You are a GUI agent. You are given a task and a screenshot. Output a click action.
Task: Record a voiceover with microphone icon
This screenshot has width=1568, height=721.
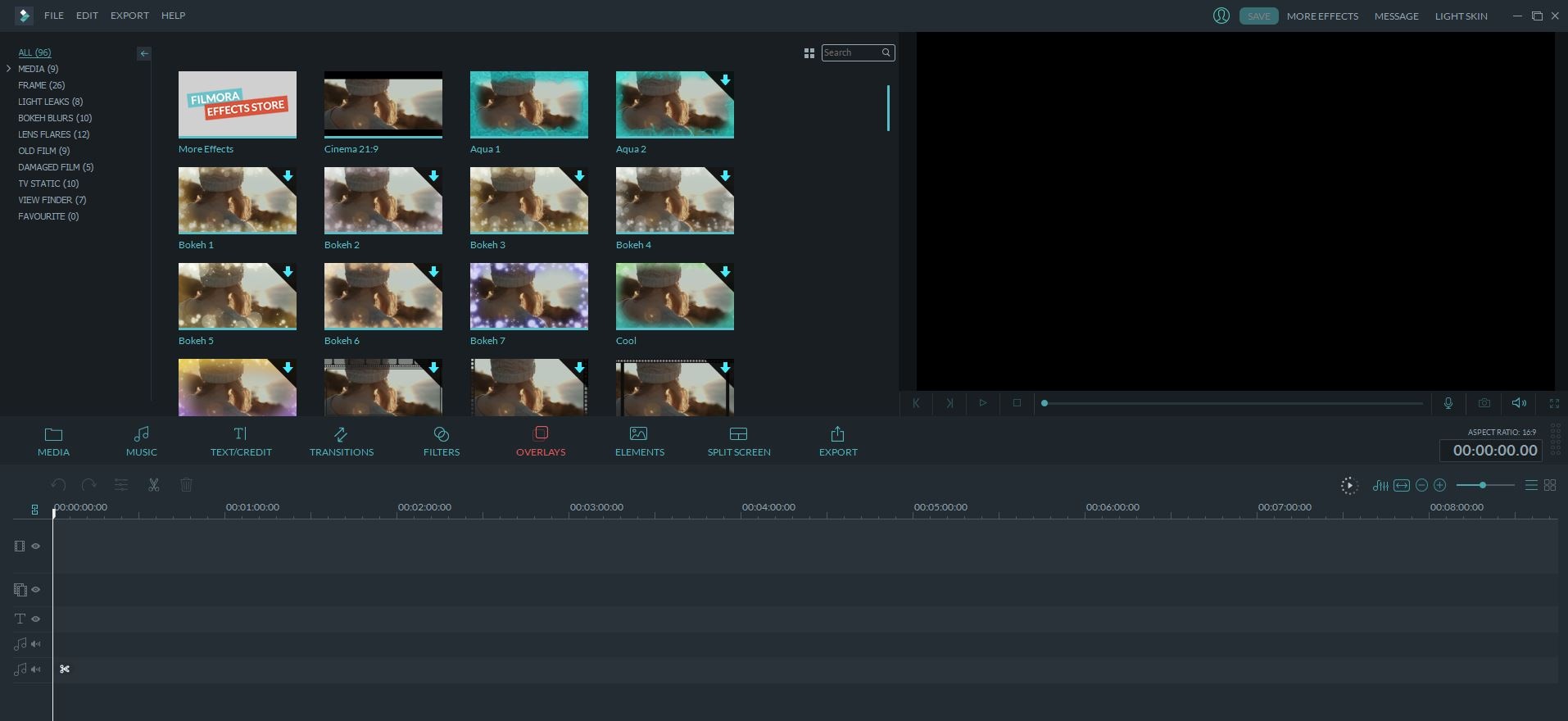[1448, 403]
